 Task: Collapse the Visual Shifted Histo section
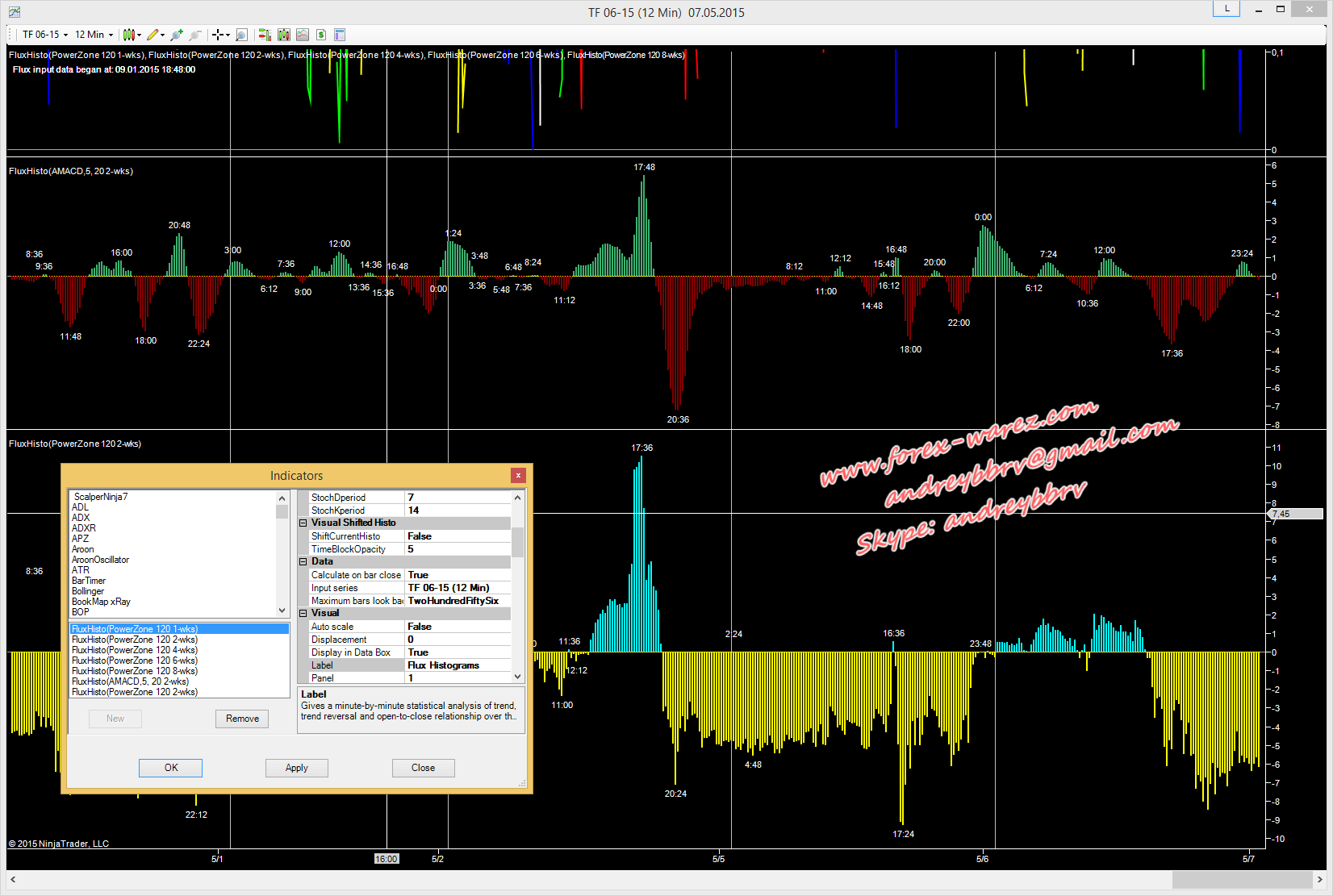(304, 523)
